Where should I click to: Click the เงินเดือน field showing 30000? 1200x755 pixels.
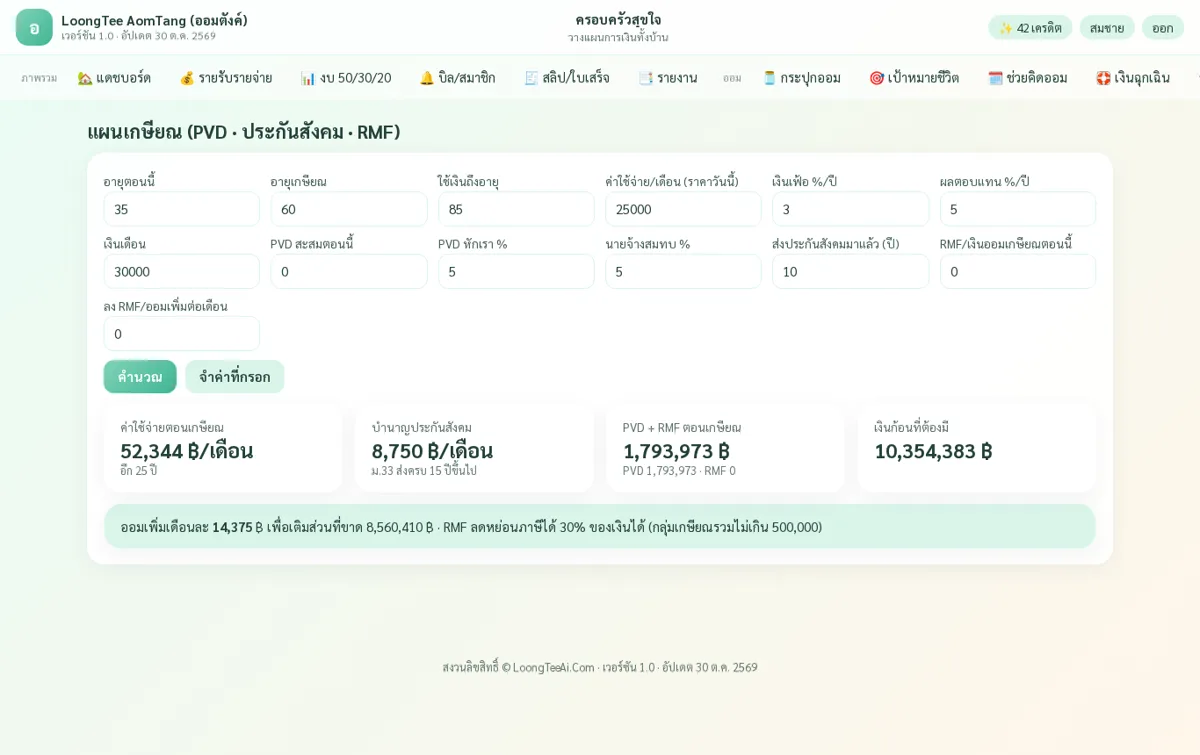point(181,271)
